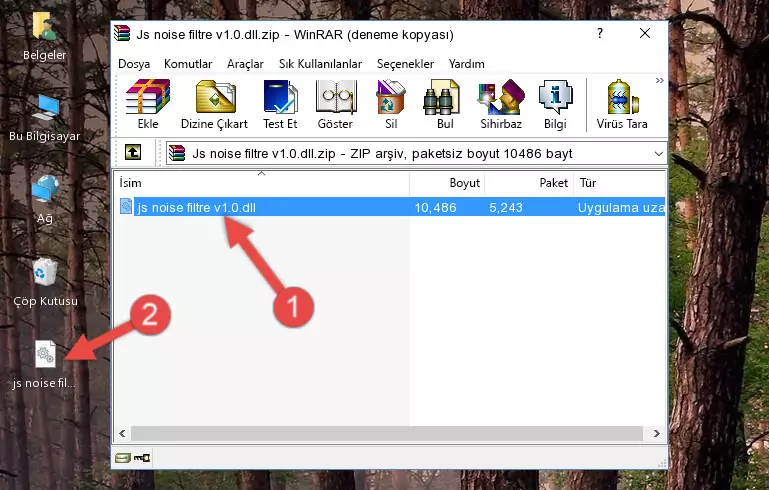Click the scroll right arrow
The height and width of the screenshot is (490, 769).
pos(657,434)
